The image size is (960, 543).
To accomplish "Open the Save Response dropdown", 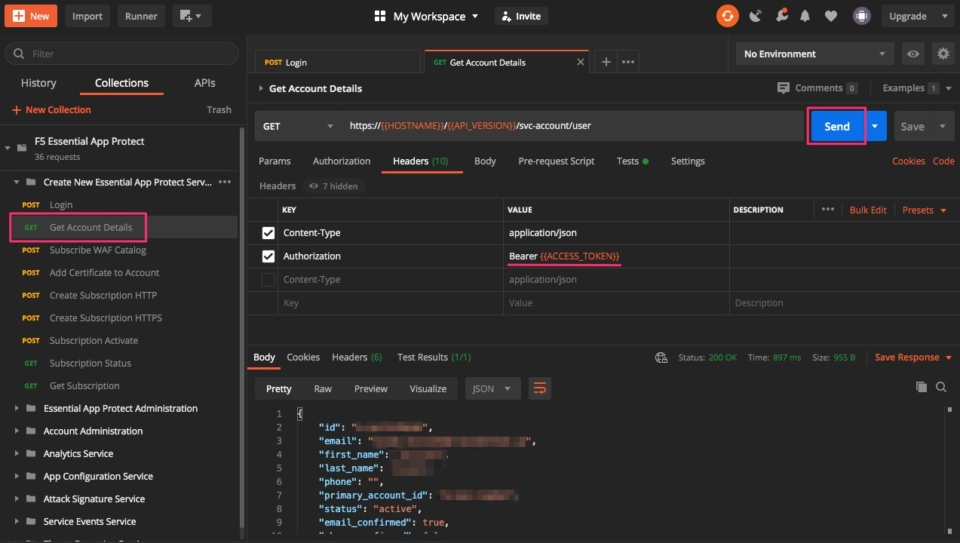I will pyautogui.click(x=913, y=357).
